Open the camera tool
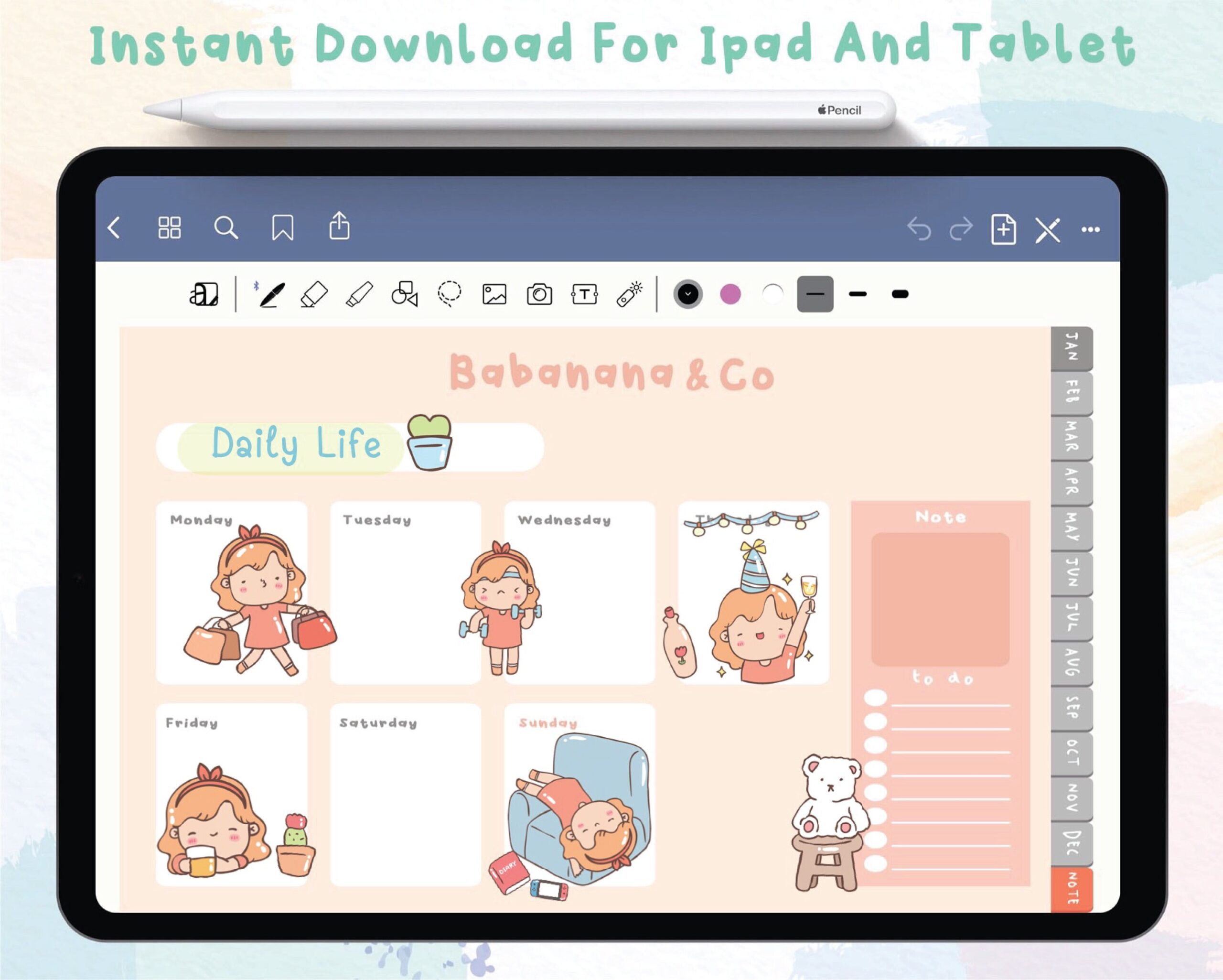Image resolution: width=1223 pixels, height=980 pixels. point(539,294)
